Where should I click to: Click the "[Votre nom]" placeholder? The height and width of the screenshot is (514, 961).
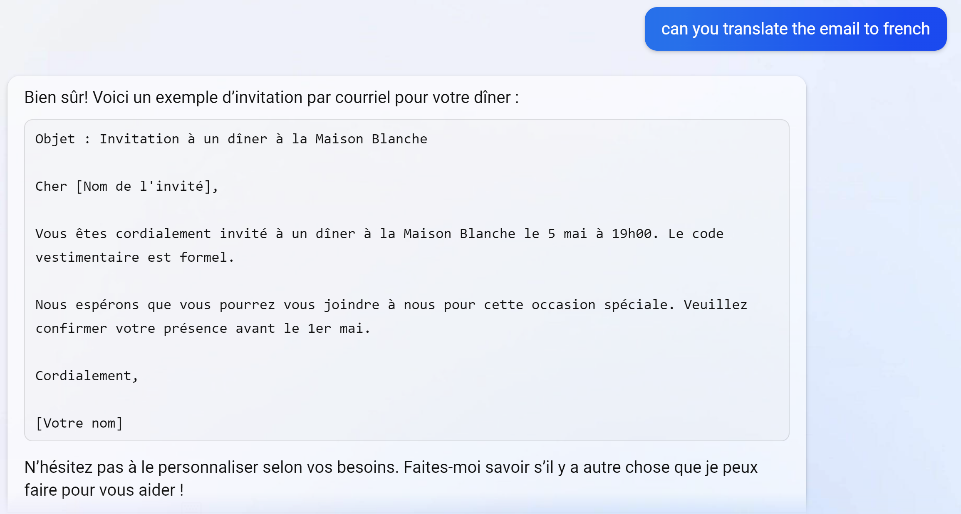click(x=79, y=423)
